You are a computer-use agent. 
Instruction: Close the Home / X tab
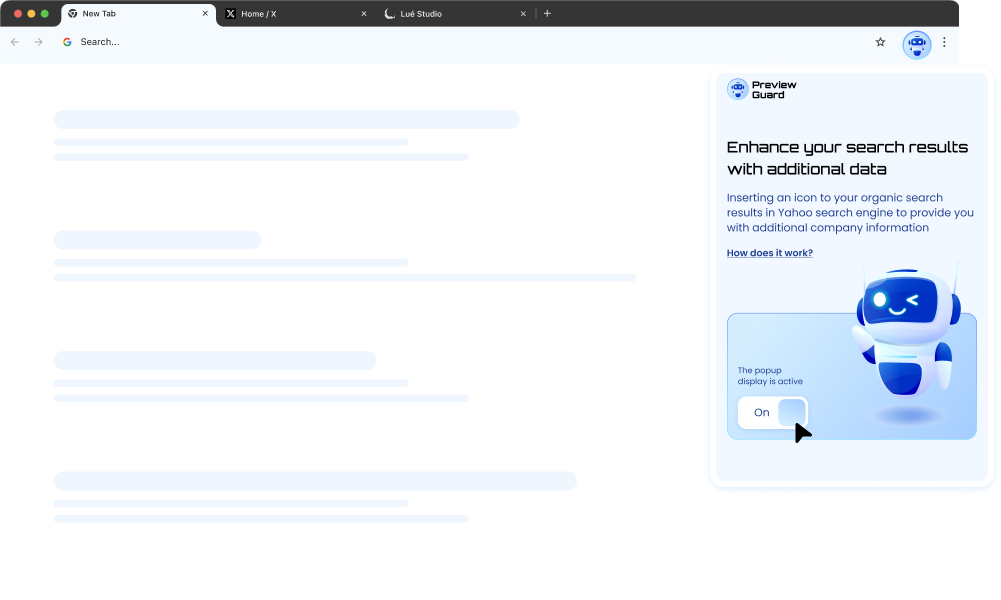pyautogui.click(x=365, y=14)
